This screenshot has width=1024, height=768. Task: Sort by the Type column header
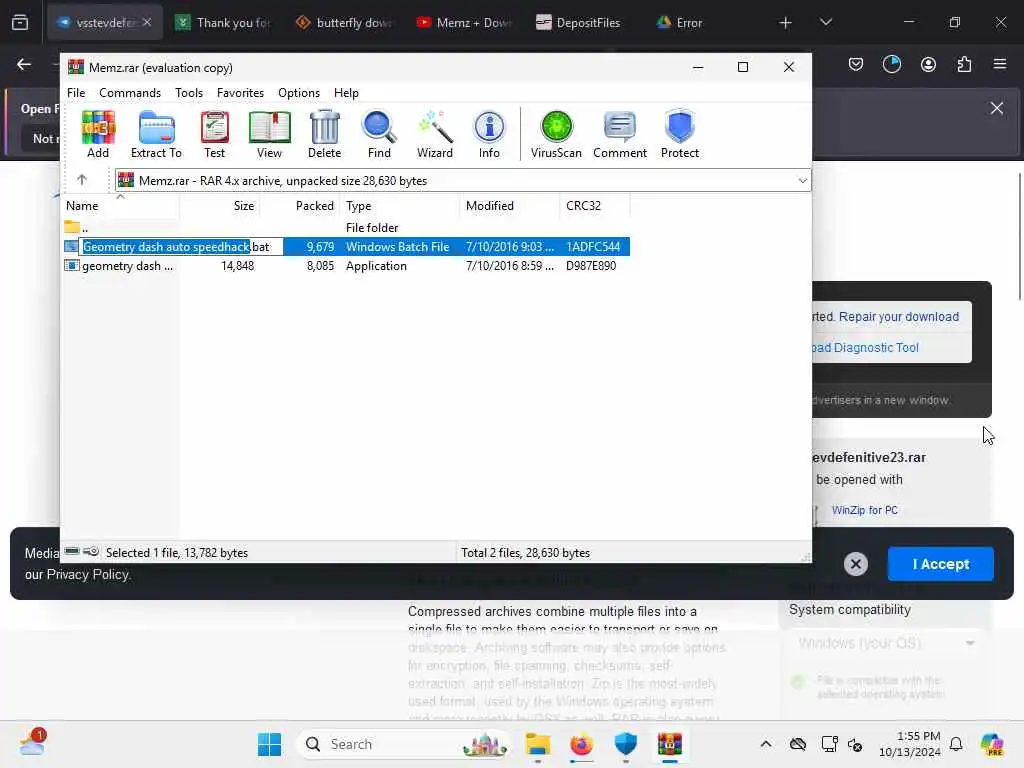(x=400, y=206)
